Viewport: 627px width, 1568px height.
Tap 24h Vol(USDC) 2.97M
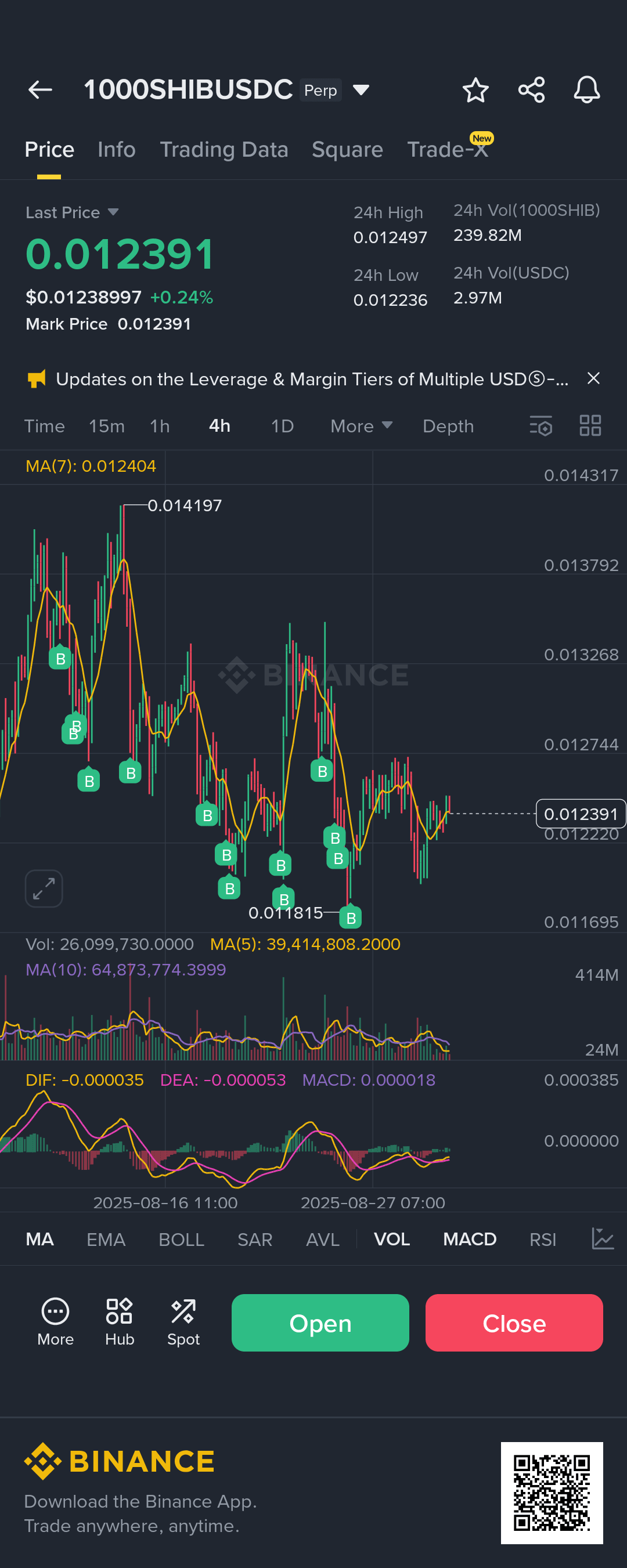pos(478,298)
